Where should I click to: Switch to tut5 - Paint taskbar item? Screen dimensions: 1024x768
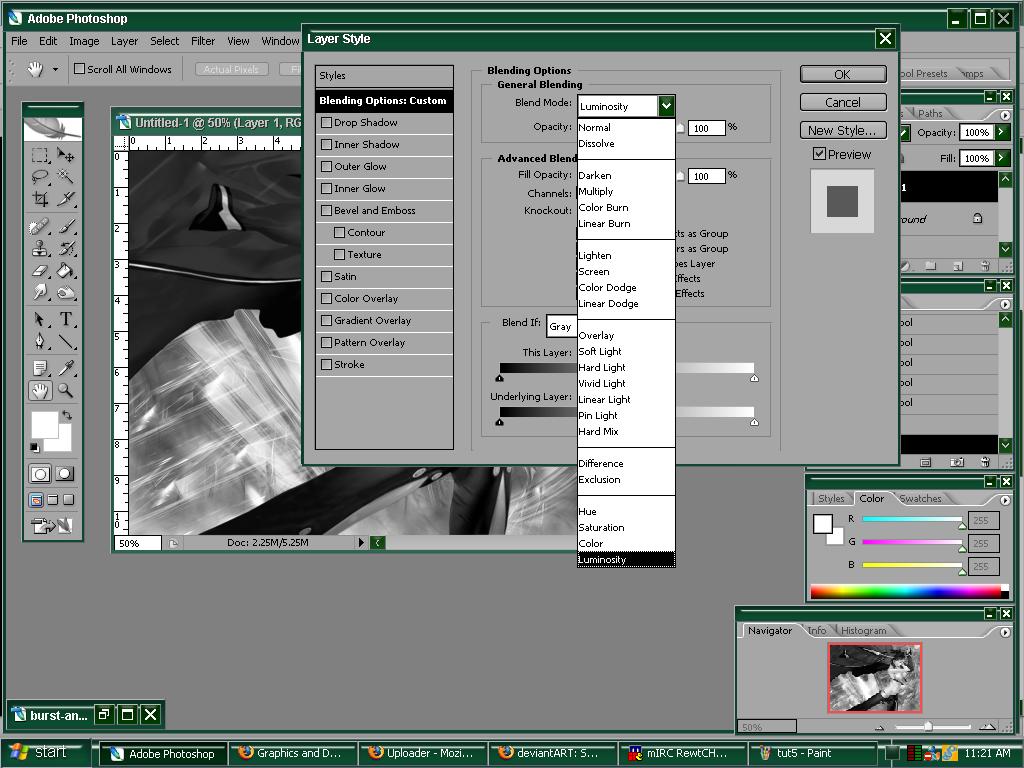coord(811,753)
